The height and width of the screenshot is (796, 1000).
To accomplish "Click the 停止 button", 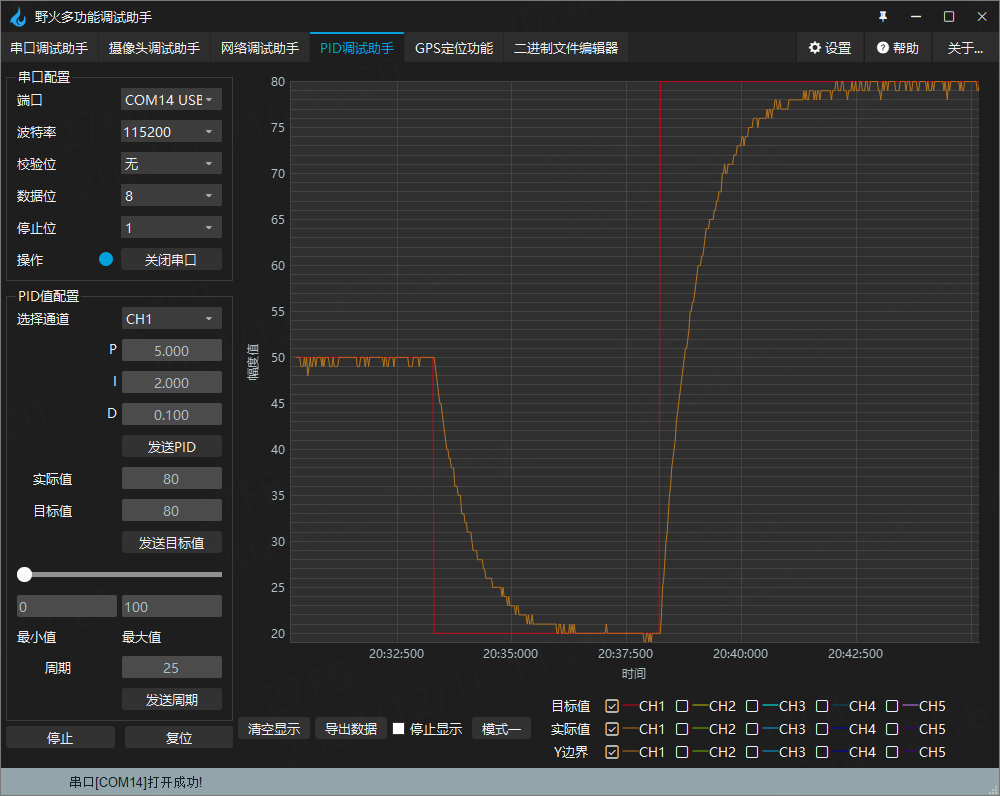I will (61, 737).
